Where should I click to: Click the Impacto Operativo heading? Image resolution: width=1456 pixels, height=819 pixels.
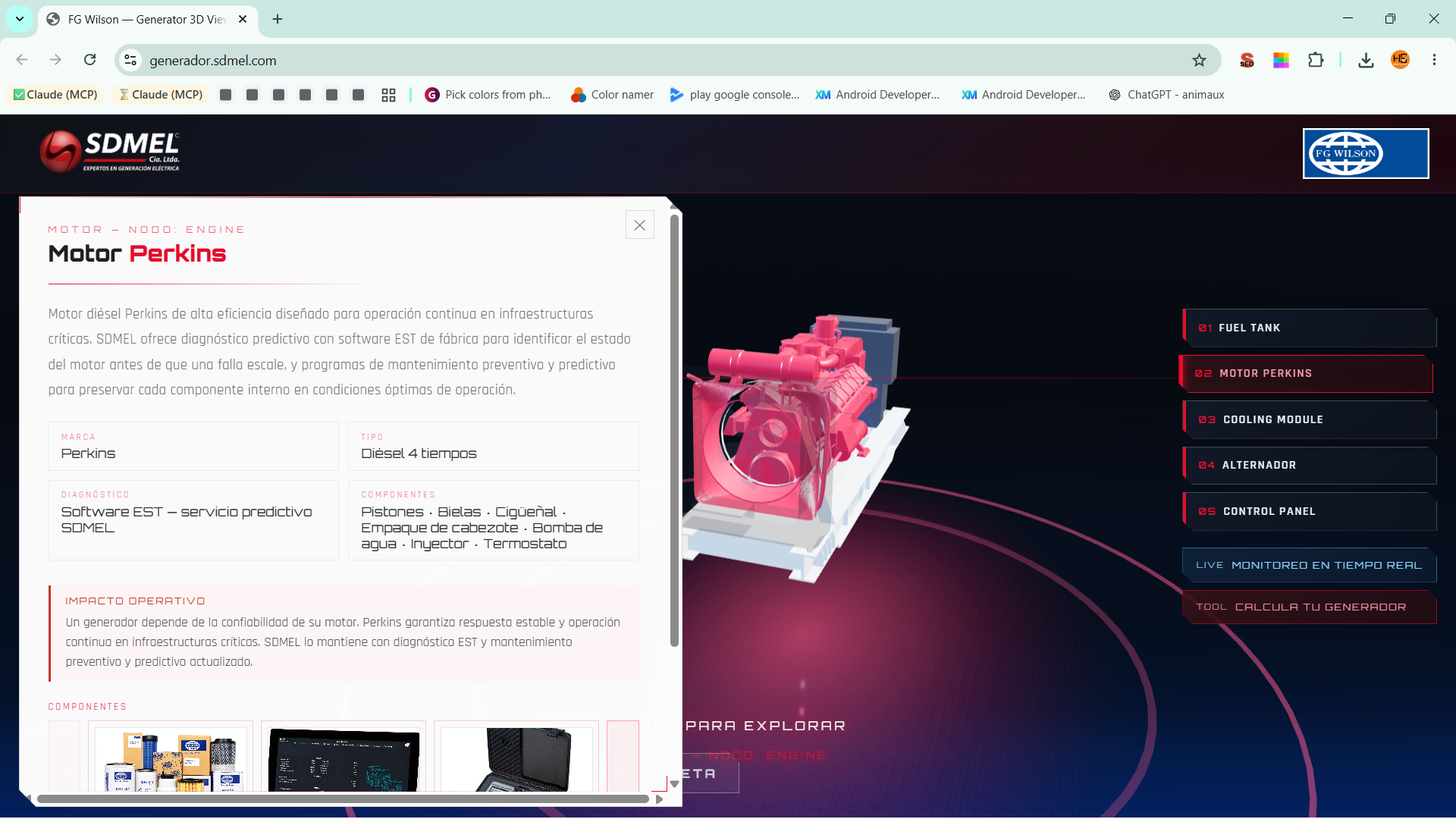(x=135, y=601)
